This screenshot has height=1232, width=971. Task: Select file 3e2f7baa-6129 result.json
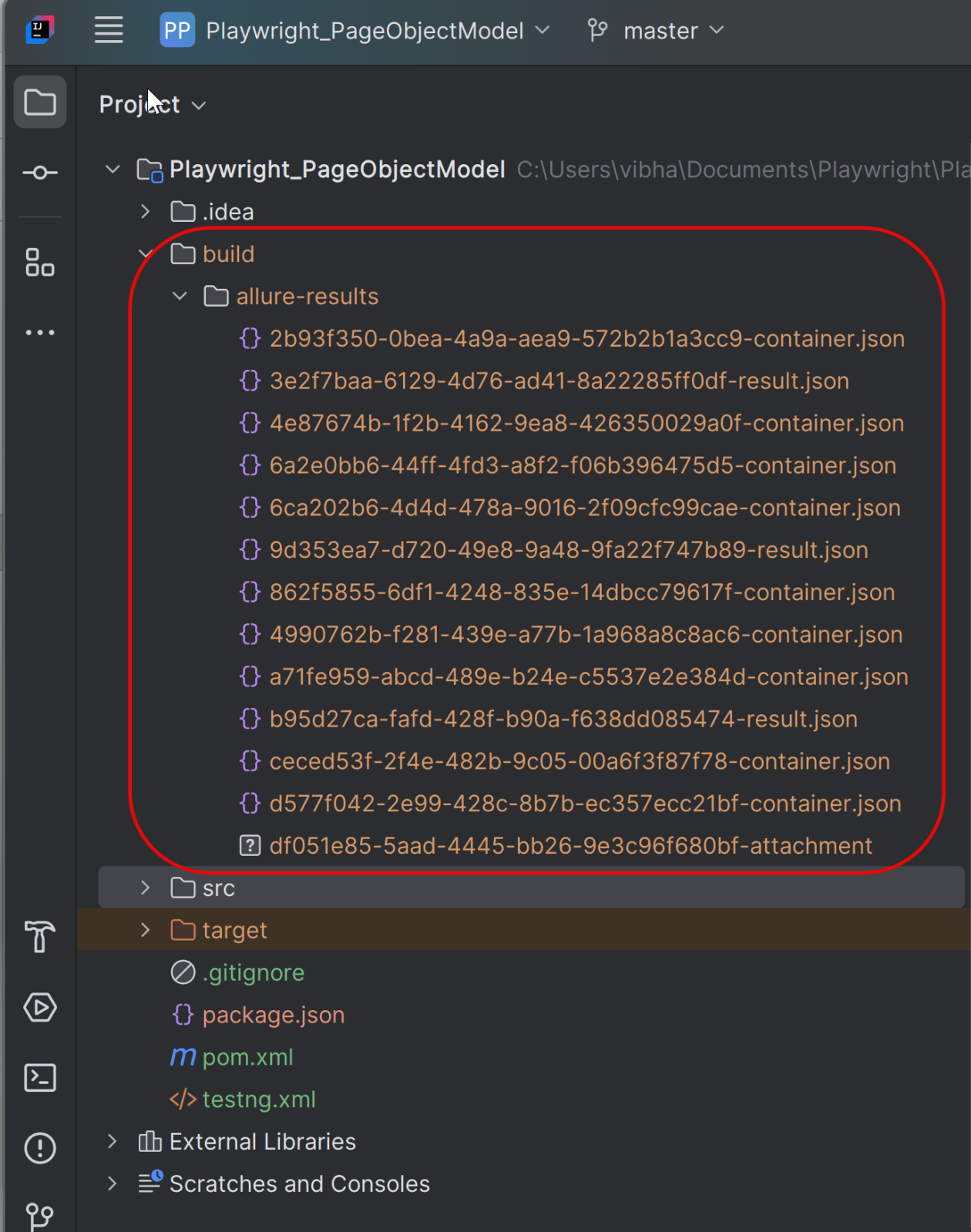click(x=545, y=381)
